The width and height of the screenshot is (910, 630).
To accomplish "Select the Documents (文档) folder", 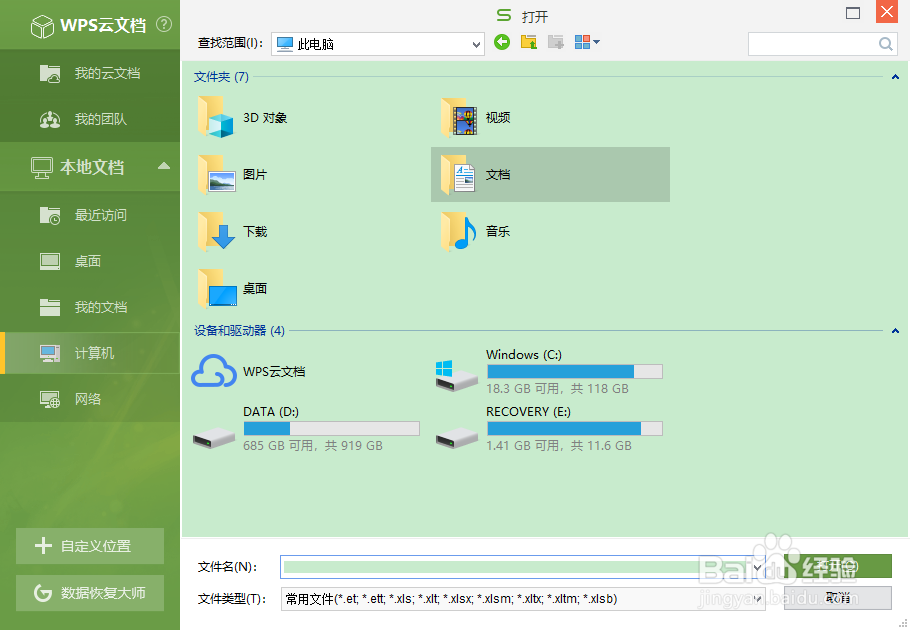I will point(550,175).
